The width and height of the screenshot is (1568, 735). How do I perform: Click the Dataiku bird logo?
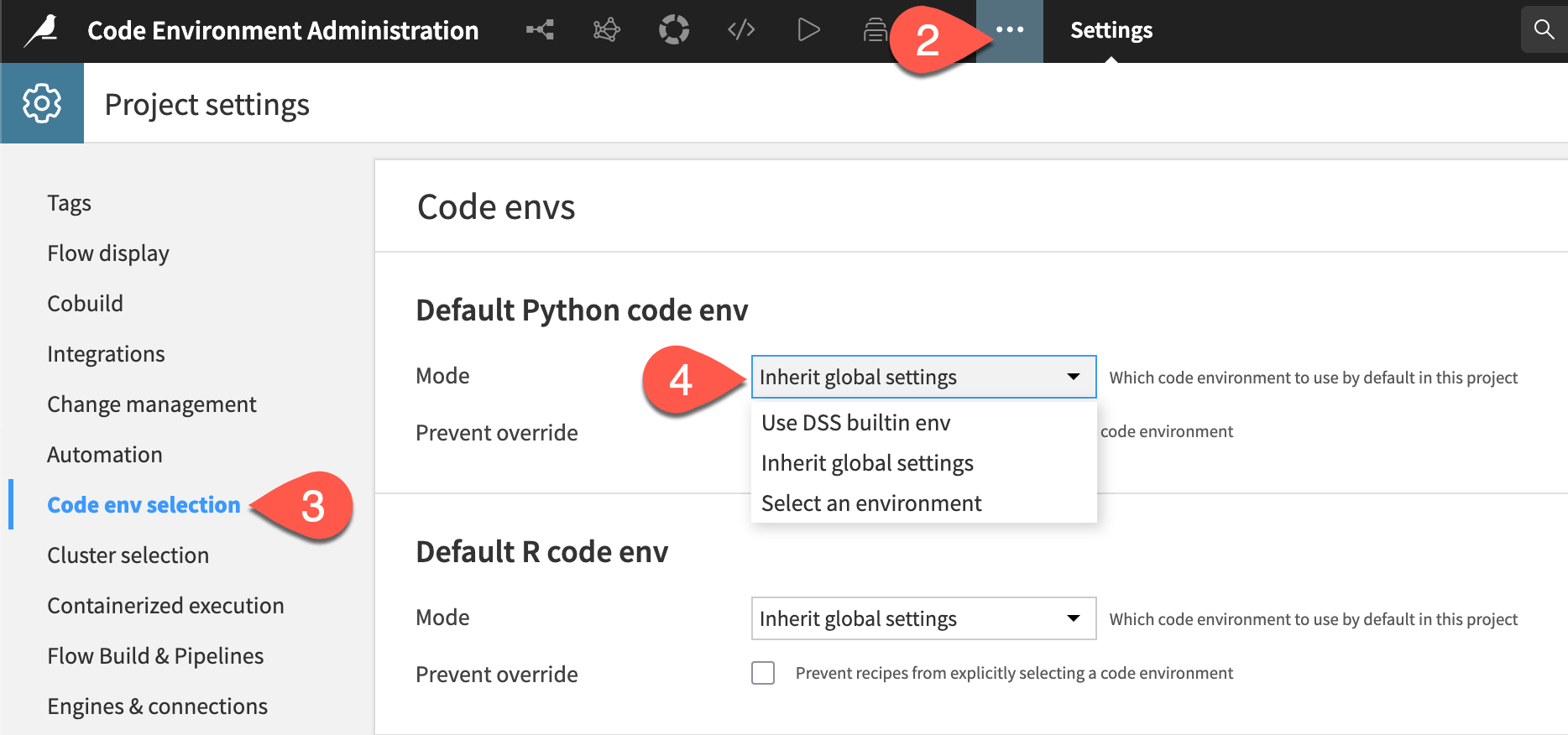(x=41, y=31)
